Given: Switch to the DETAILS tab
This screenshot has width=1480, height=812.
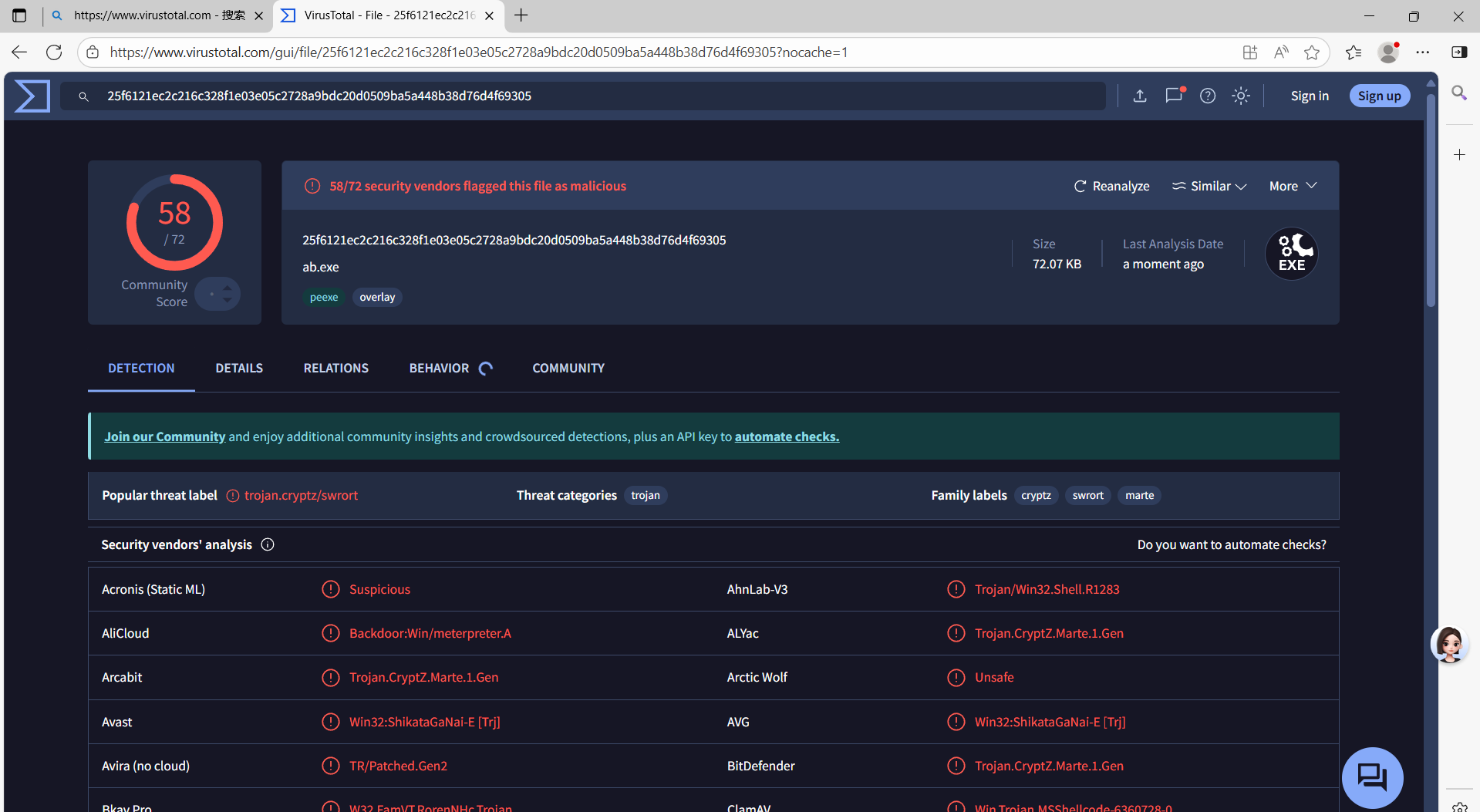Looking at the screenshot, I should [x=239, y=368].
